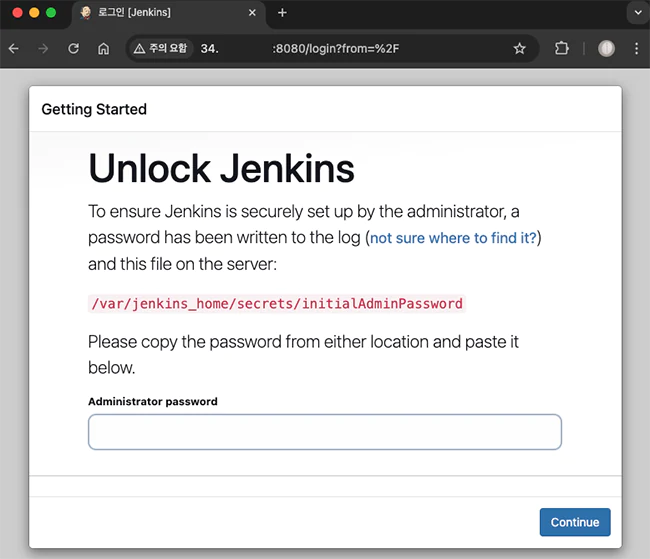
Task: Open 'not sure where to find it?' link
Action: [x=453, y=238]
